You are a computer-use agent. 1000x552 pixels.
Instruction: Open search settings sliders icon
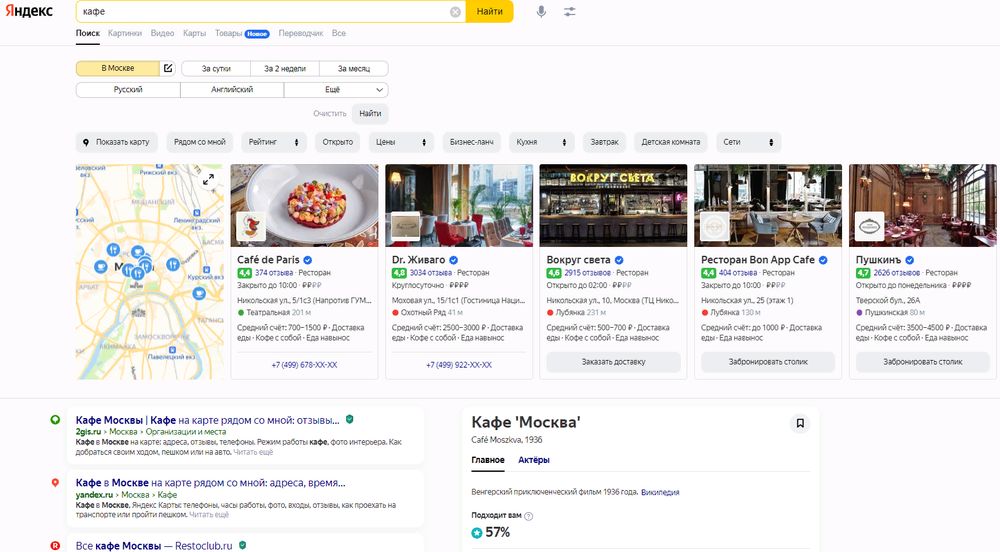(570, 11)
